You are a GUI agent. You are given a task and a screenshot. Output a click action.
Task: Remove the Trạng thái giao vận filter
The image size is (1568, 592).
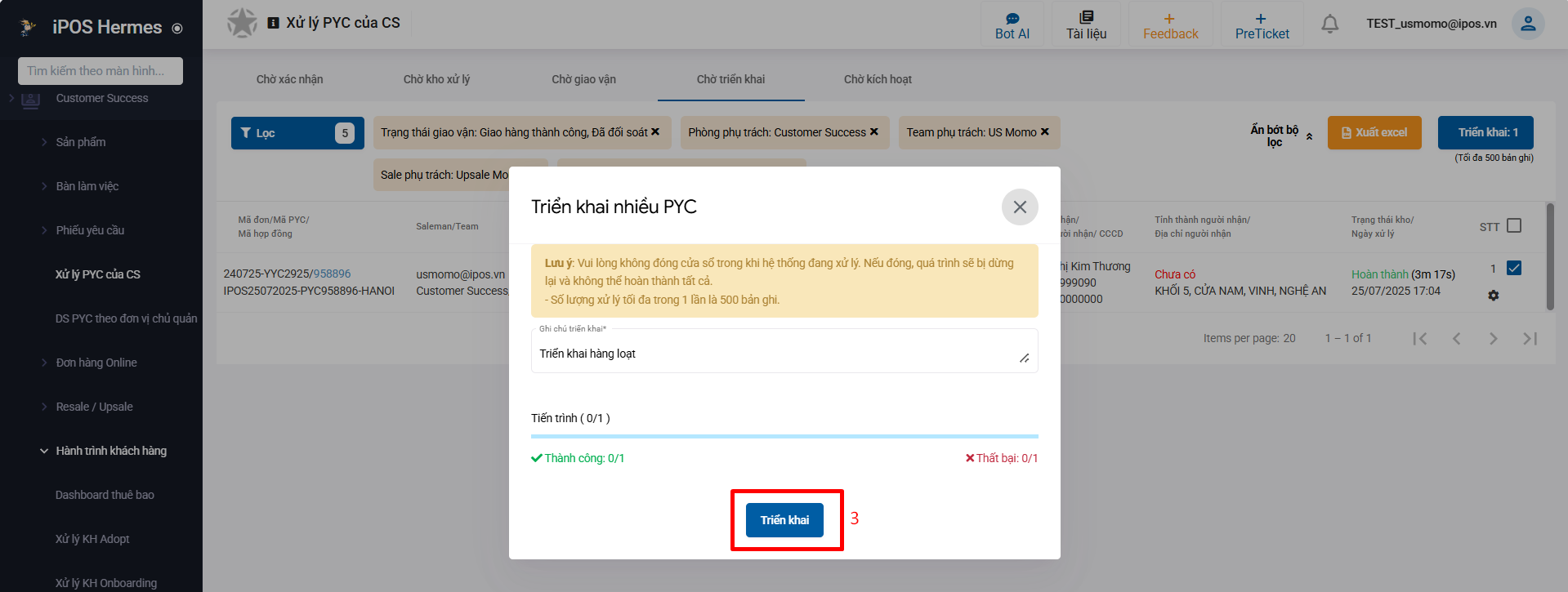pos(655,131)
